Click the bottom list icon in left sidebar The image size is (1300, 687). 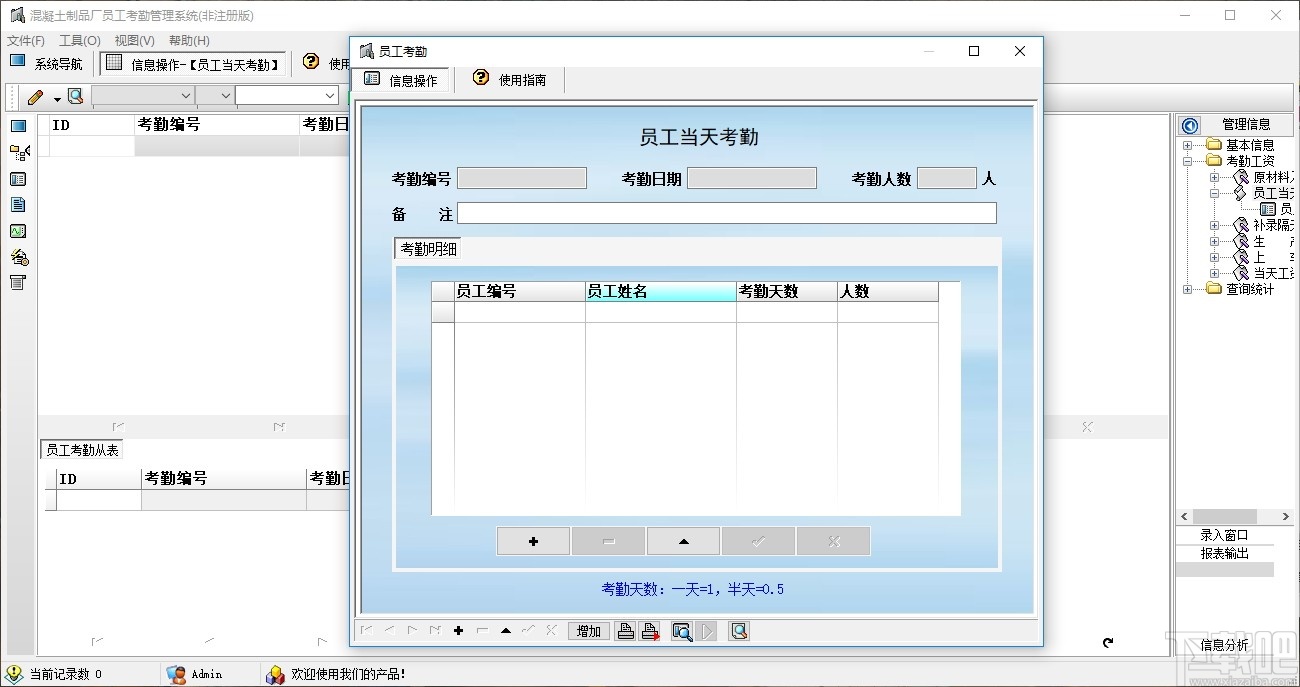pos(18,283)
